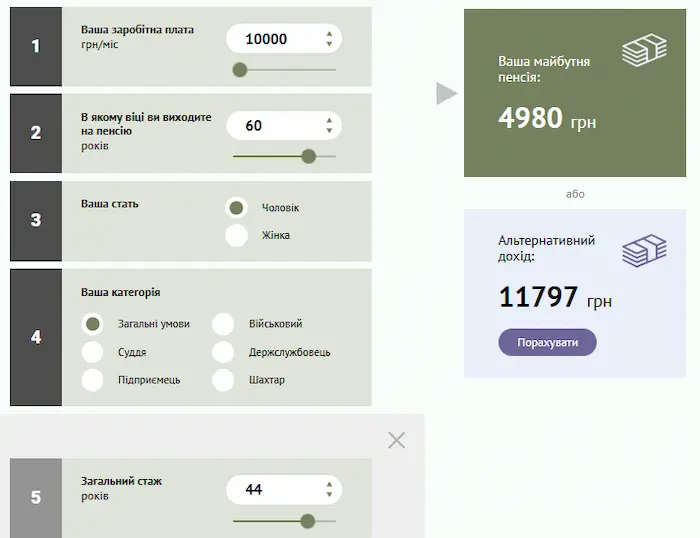Select the Чоловік gender option
The height and width of the screenshot is (538, 700).
pos(236,208)
